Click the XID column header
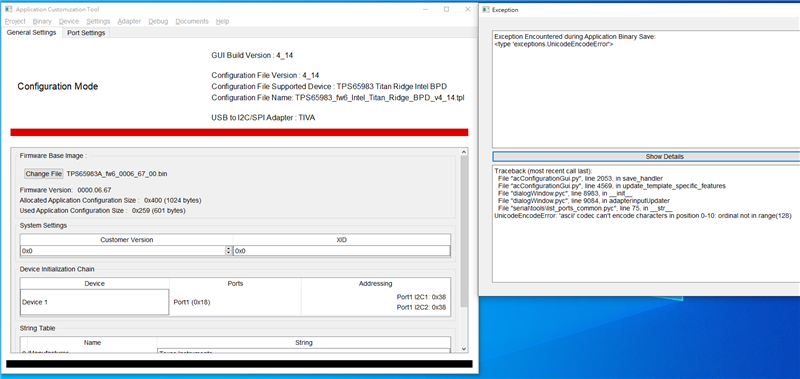The width and height of the screenshot is (800, 379). (342, 240)
